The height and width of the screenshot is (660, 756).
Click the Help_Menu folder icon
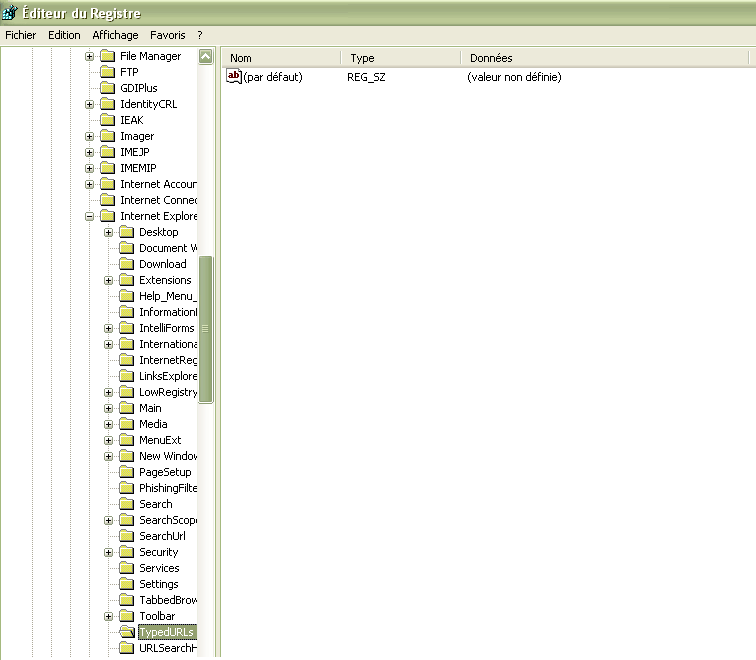127,296
